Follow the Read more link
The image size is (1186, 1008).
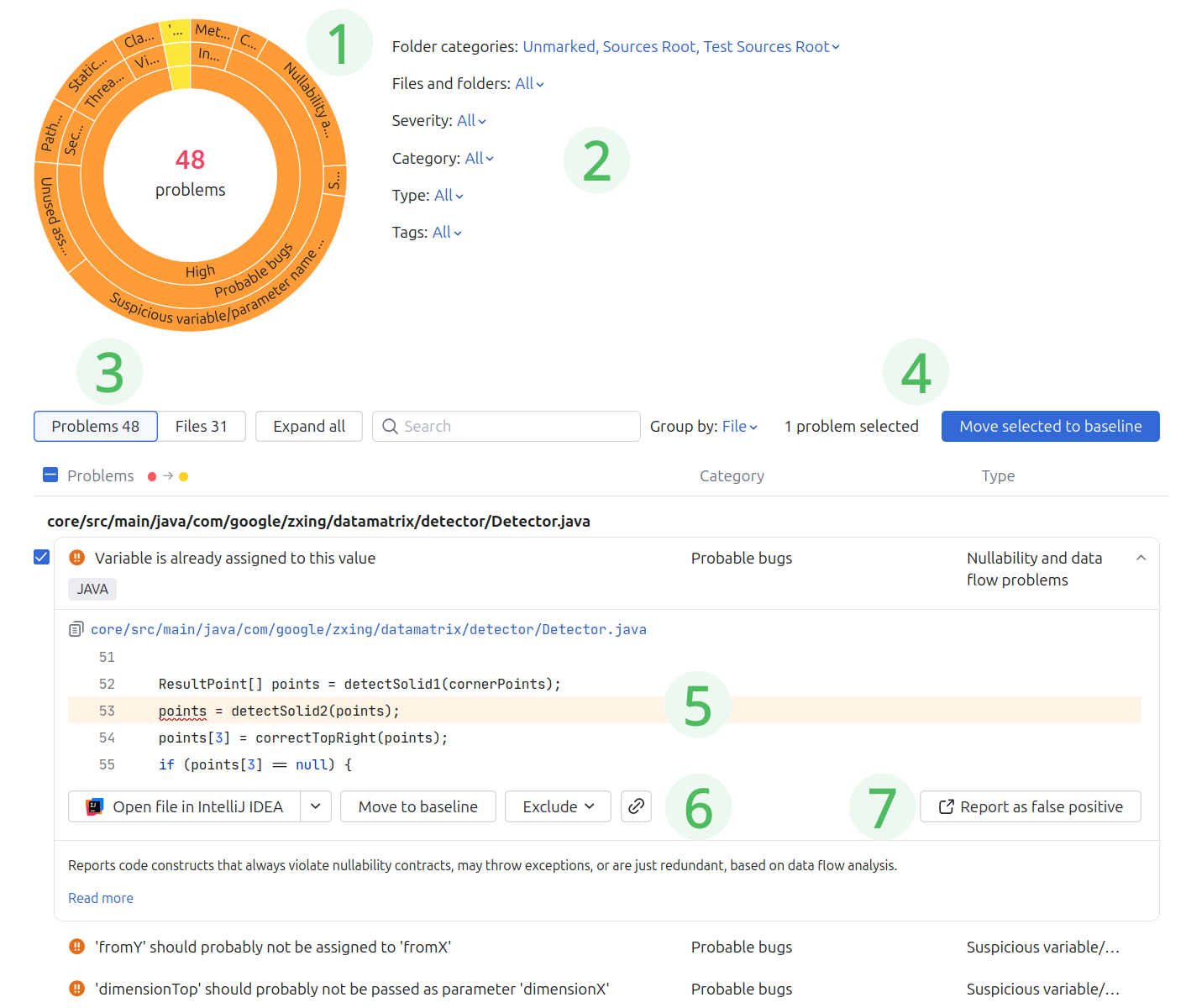(x=101, y=898)
